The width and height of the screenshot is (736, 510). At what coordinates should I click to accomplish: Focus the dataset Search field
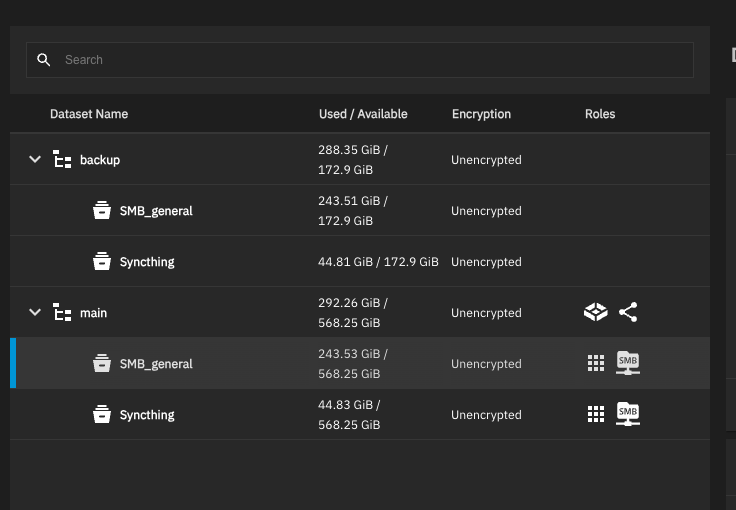pyautogui.click(x=360, y=60)
